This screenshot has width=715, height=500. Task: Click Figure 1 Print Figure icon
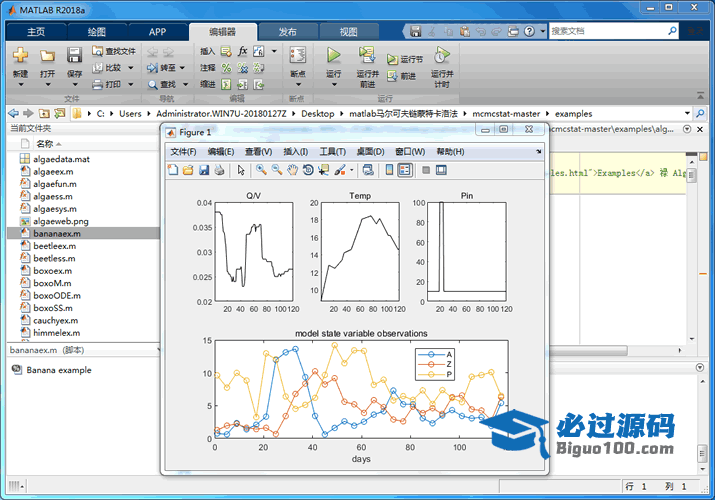(219, 170)
